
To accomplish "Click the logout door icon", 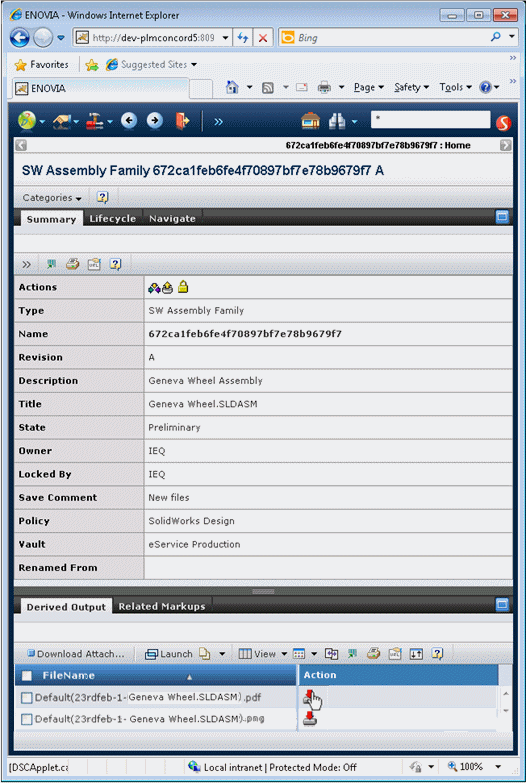I will [182, 121].
